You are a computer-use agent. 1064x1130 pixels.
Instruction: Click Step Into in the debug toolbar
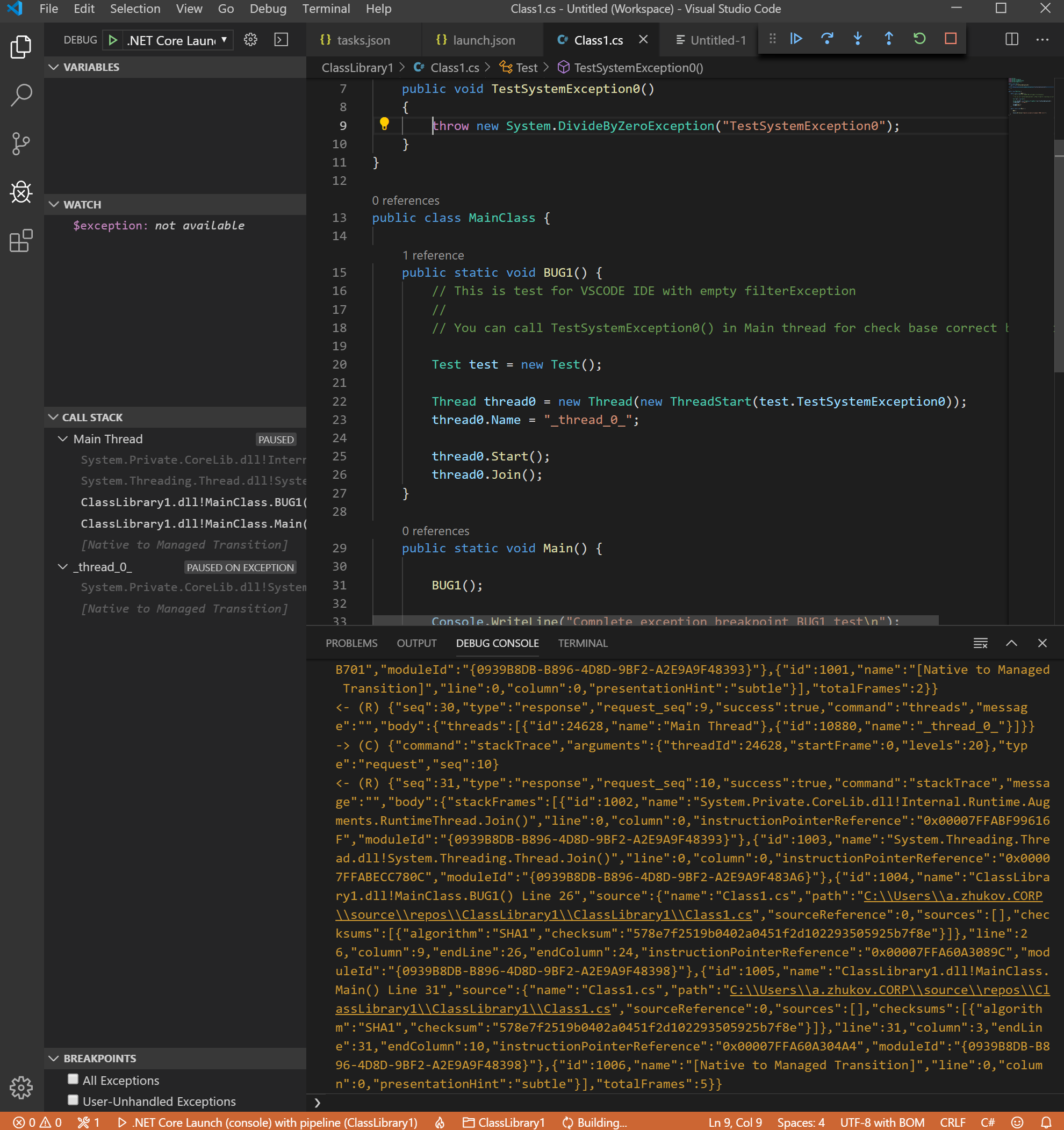pyautogui.click(x=858, y=39)
